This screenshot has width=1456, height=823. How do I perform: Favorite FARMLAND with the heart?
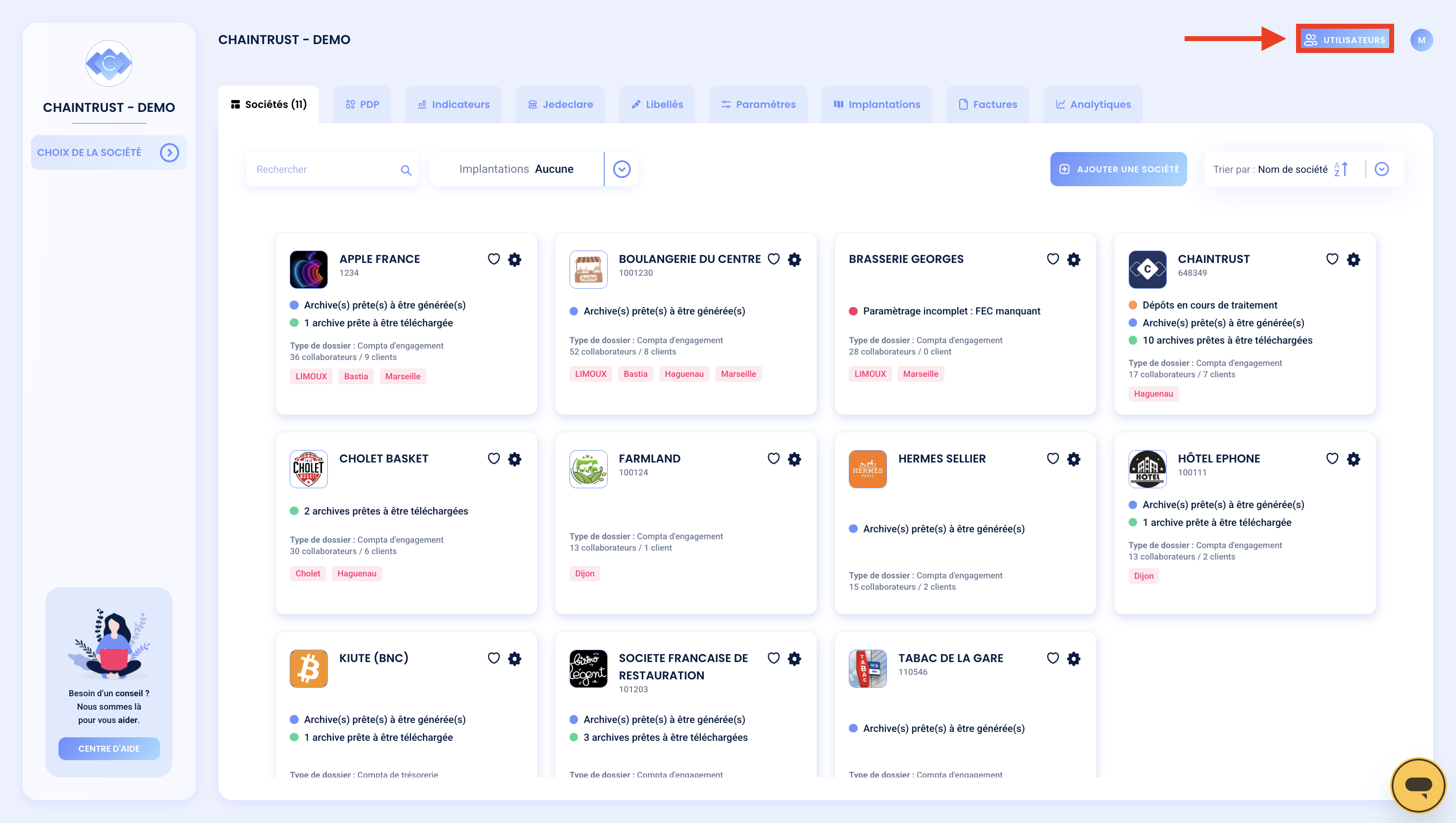click(773, 459)
